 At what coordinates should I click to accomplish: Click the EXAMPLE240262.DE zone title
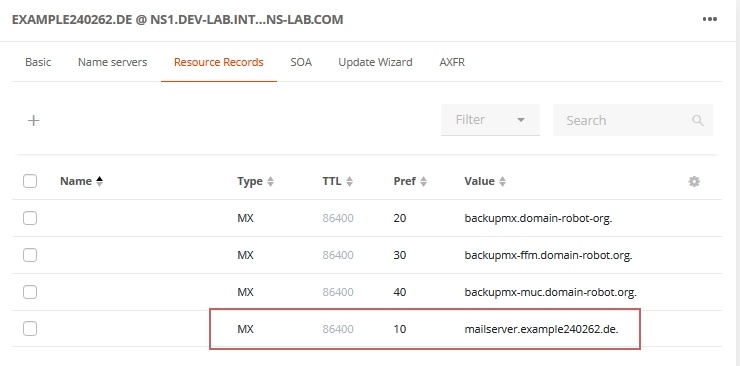pos(177,20)
